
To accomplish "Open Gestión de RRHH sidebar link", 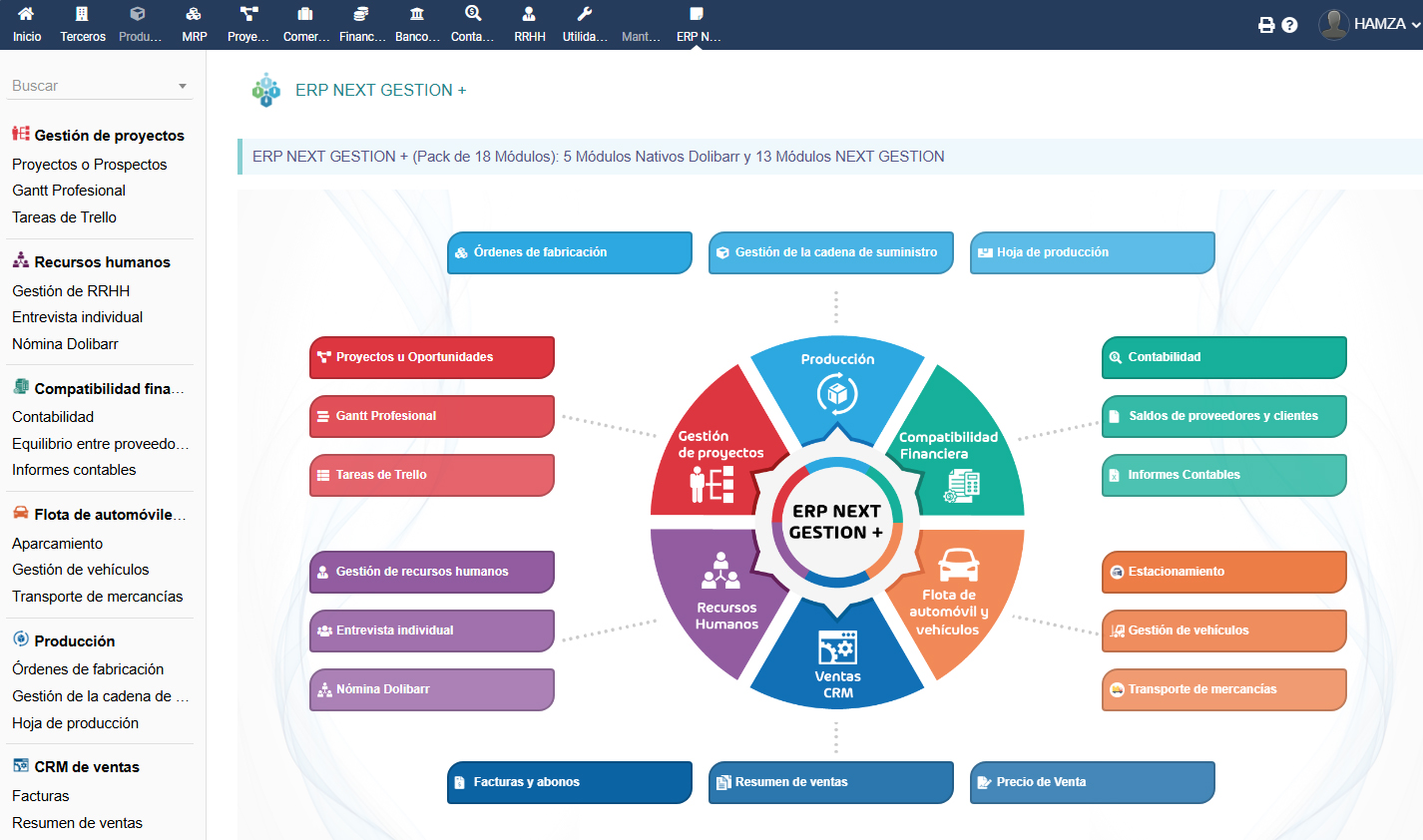I will click(71, 291).
